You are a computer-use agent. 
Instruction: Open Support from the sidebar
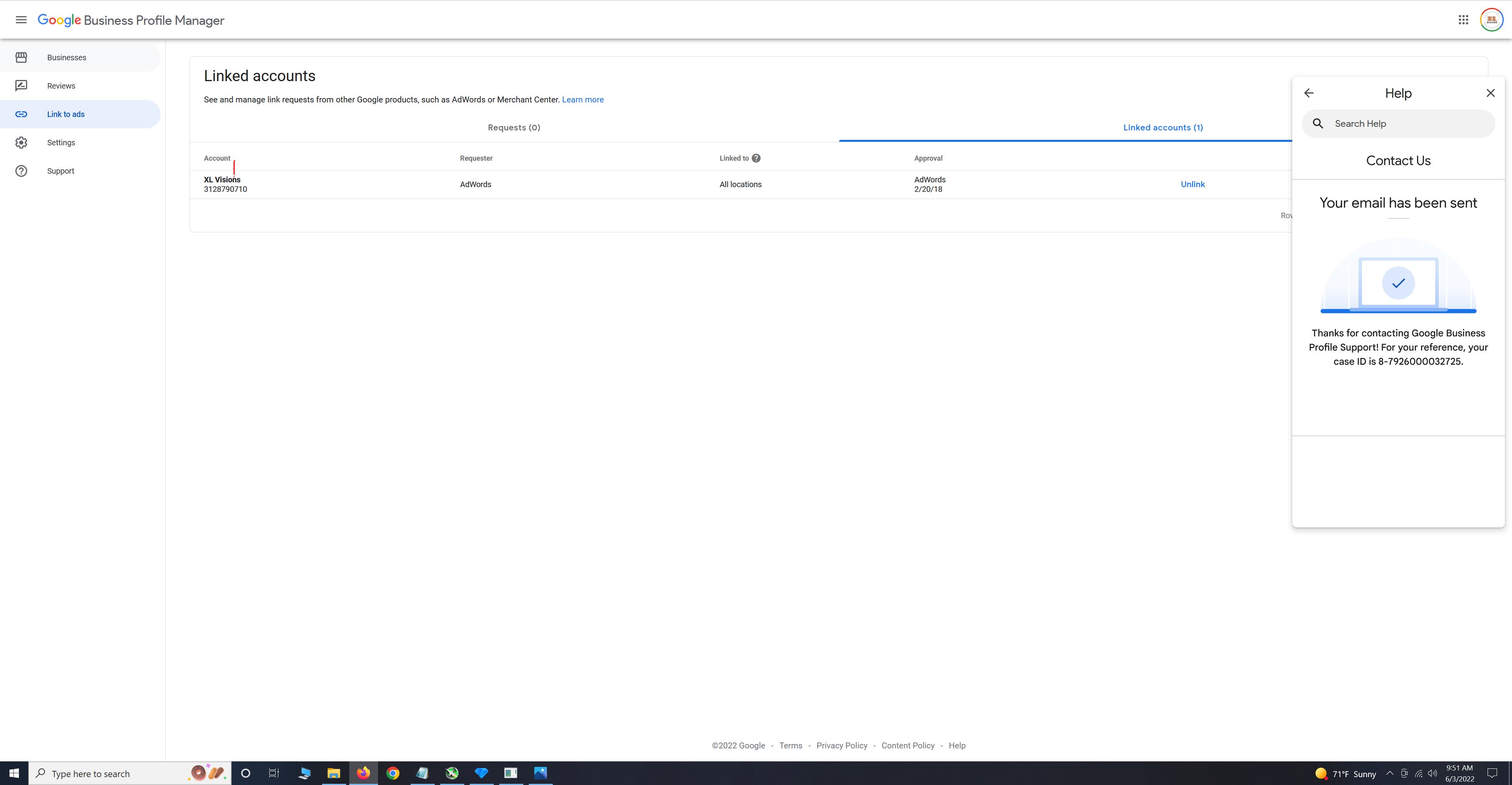click(61, 171)
